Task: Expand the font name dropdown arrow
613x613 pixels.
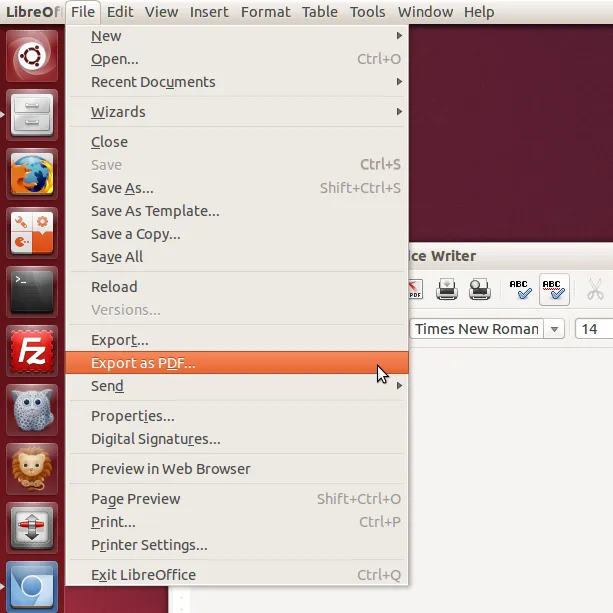Action: (555, 329)
